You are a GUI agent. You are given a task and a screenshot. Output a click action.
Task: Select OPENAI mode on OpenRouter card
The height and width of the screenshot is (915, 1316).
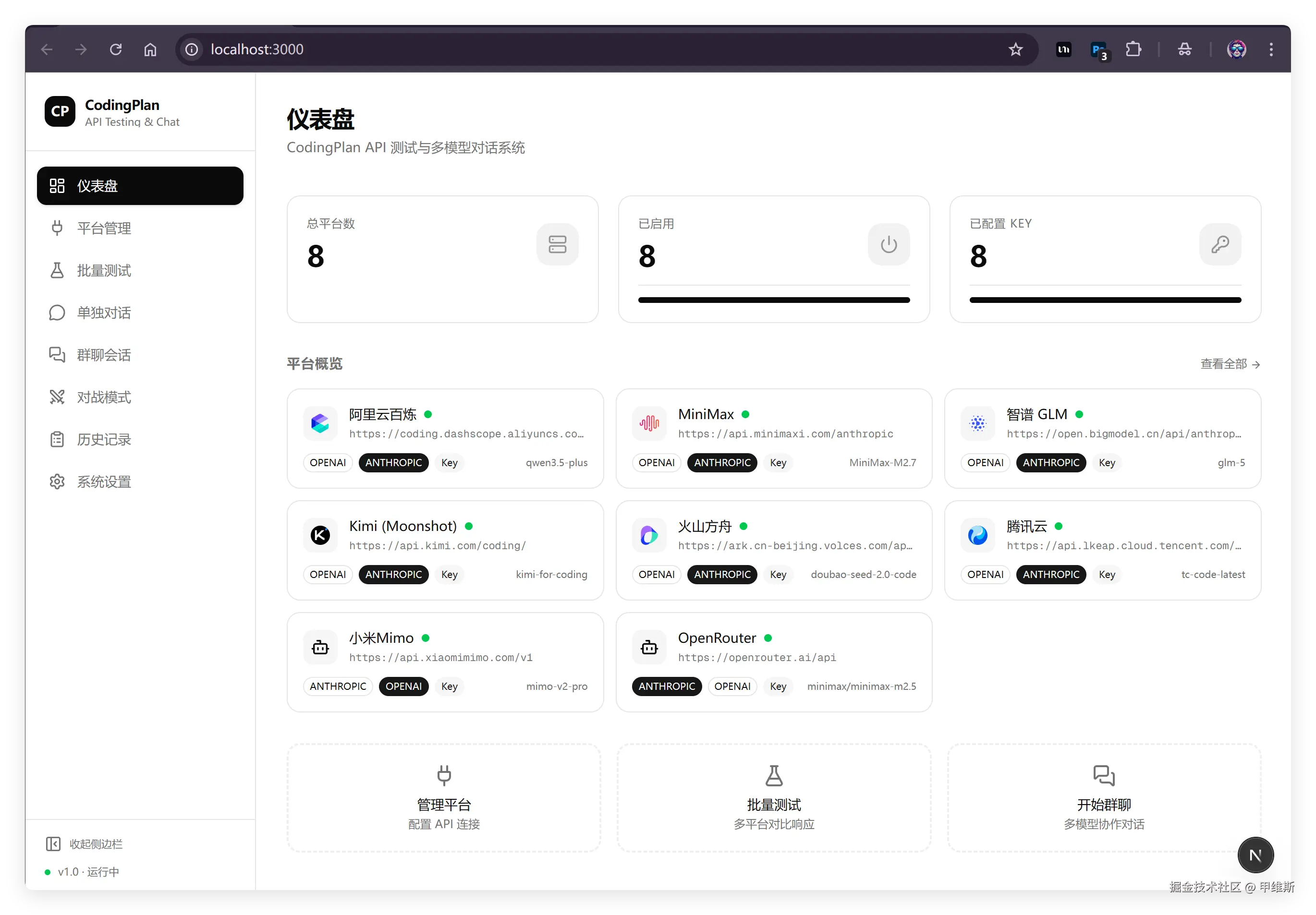(732, 686)
